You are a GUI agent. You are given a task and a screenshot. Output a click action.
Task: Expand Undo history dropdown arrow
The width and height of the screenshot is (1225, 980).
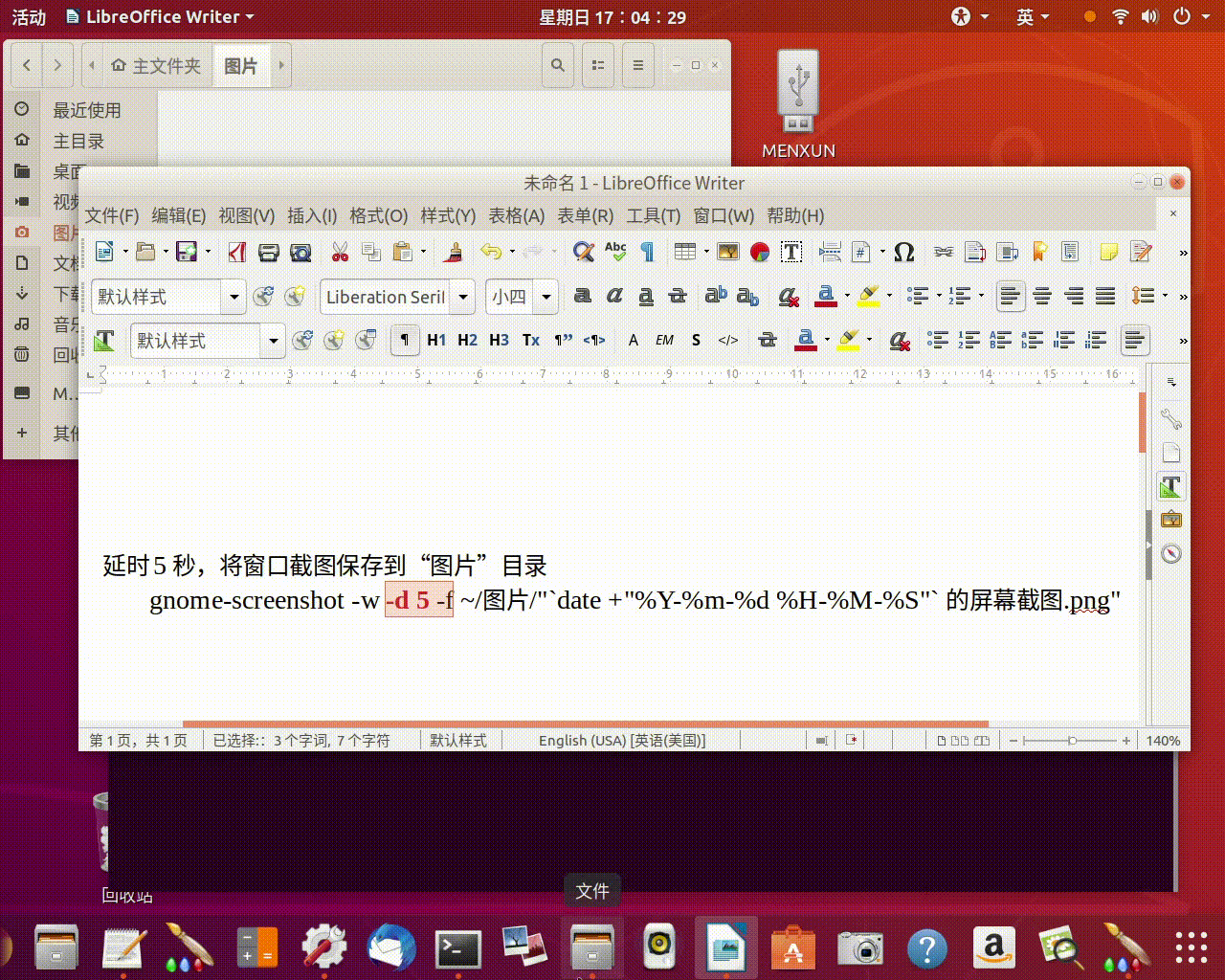click(512, 252)
